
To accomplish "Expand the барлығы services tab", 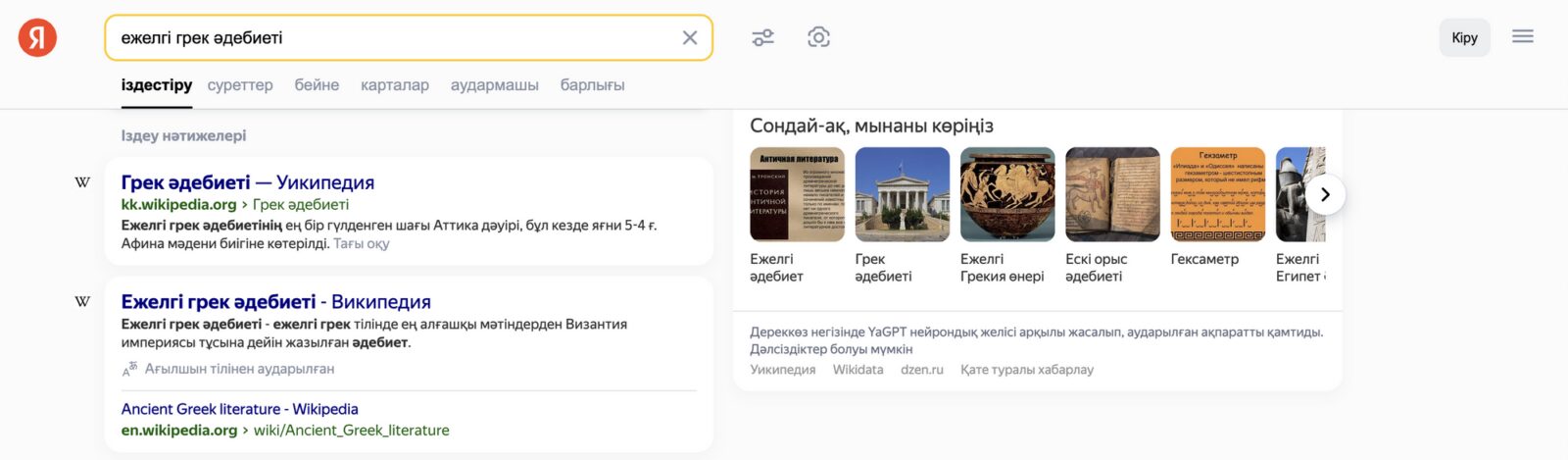I will tap(592, 85).
